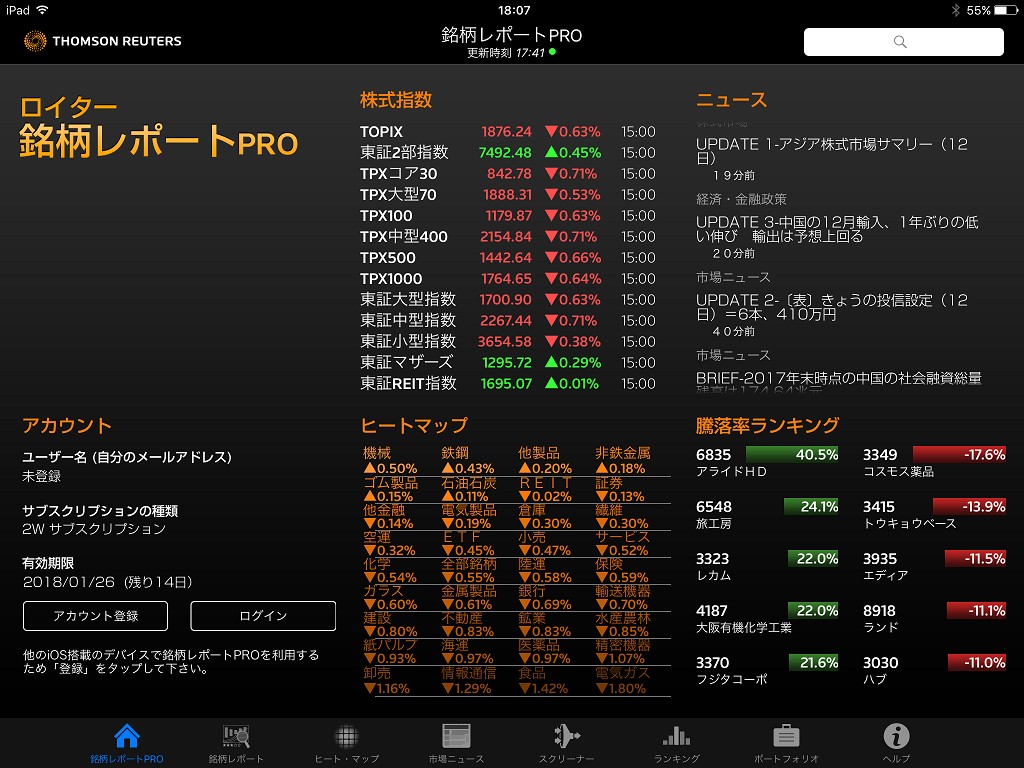Viewport: 1024px width, 768px height.
Task: Open the ヘルプ info icon
Action: pyautogui.click(x=896, y=738)
